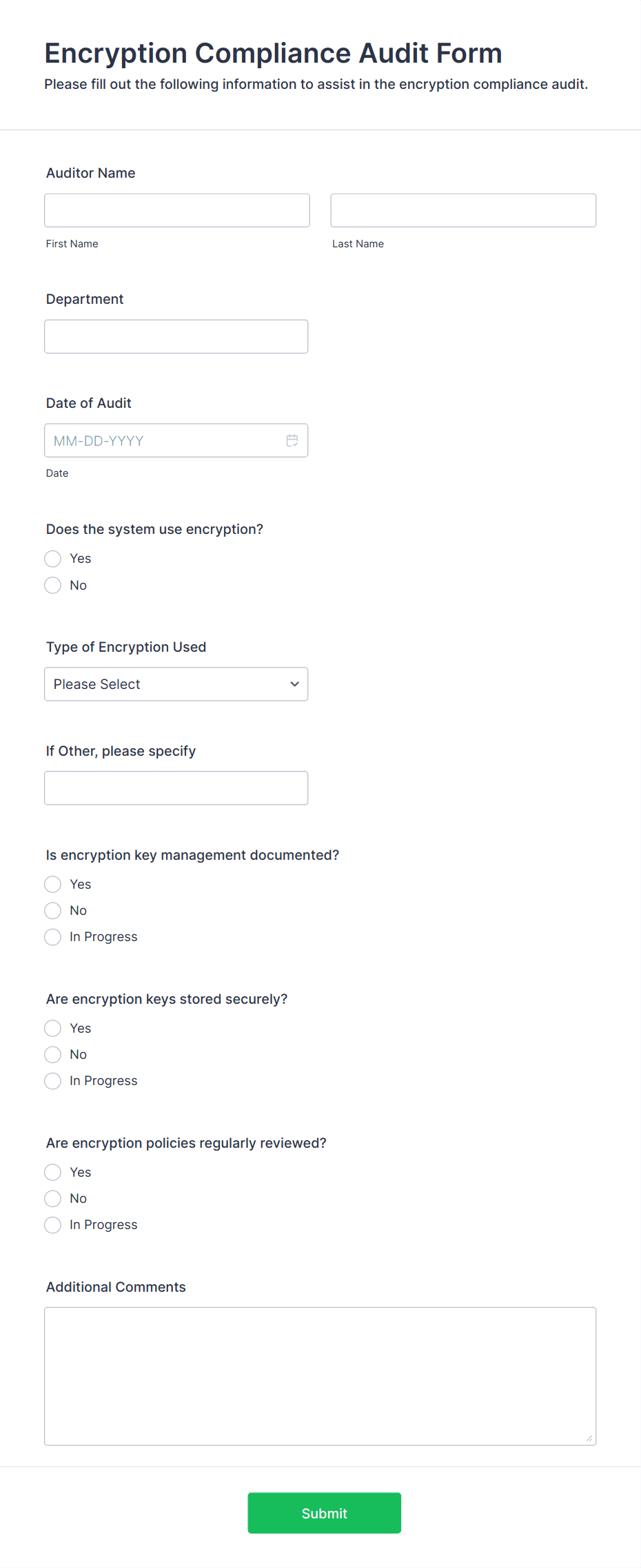641x1568 pixels.
Task: Choose Yes for policies regularly reviewed
Action: [53, 1173]
